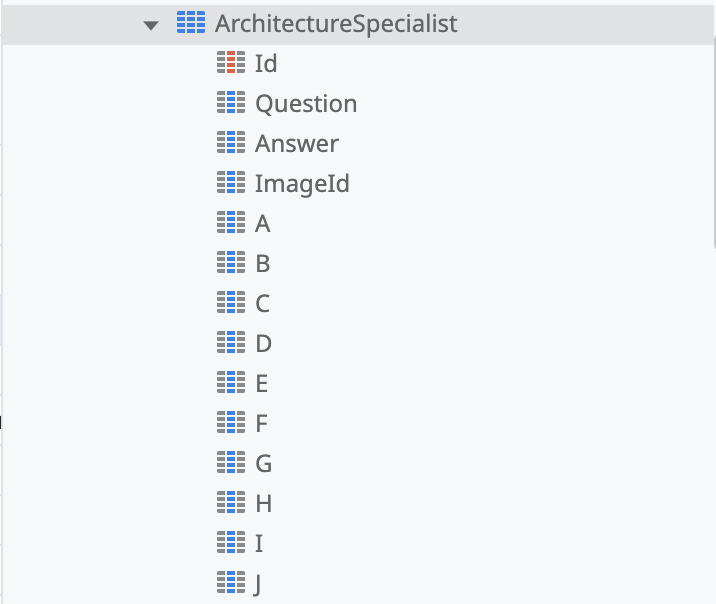
Task: Select the Question column
Action: (x=306, y=104)
